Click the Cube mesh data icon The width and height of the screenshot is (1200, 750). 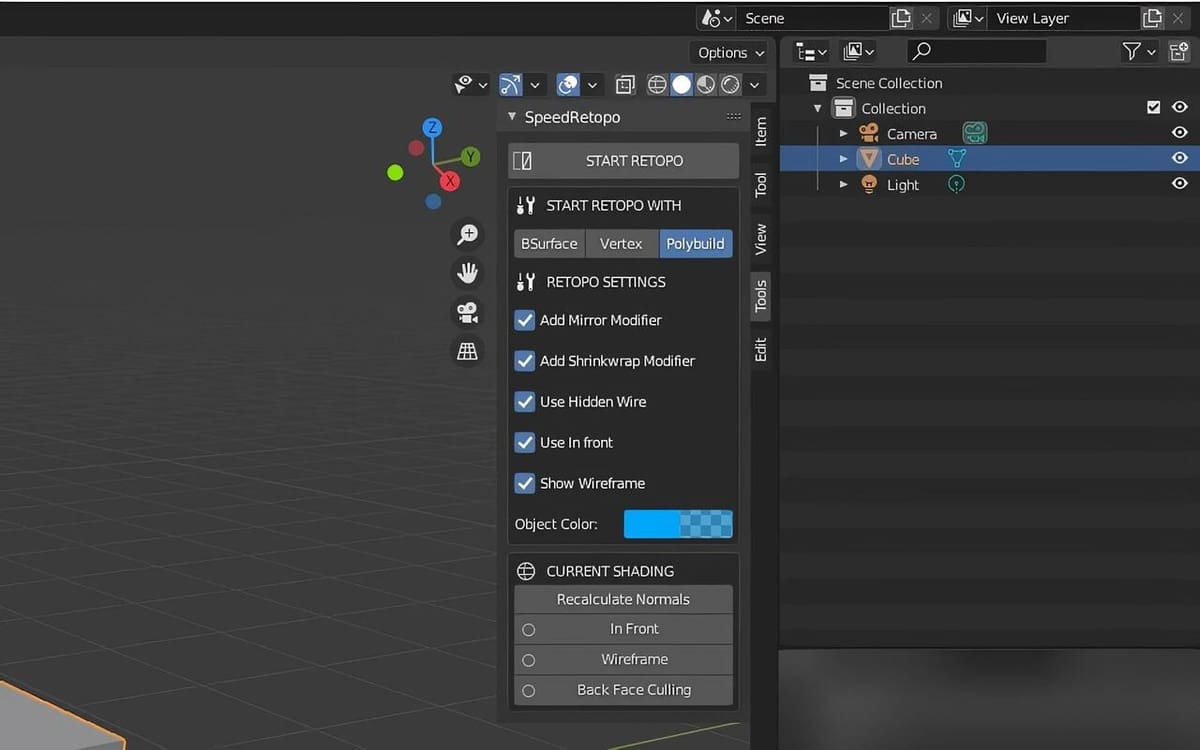coord(957,159)
